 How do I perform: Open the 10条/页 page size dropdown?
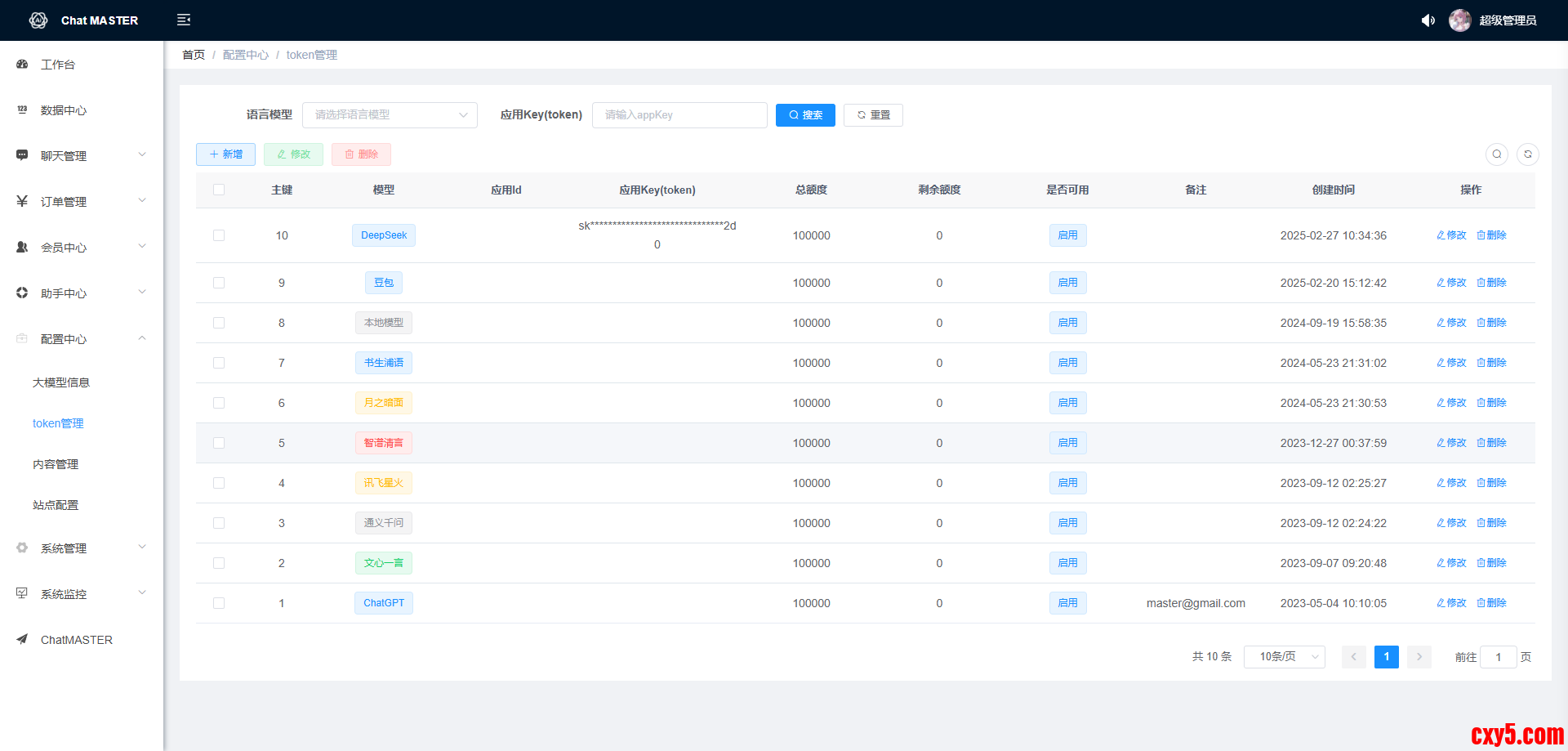pyautogui.click(x=1284, y=657)
